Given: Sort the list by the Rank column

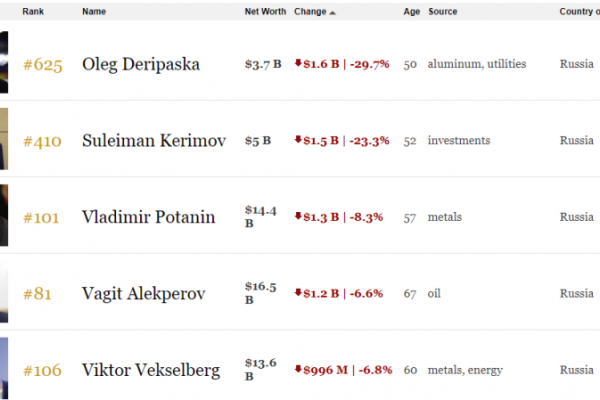Looking at the screenshot, I should point(31,12).
